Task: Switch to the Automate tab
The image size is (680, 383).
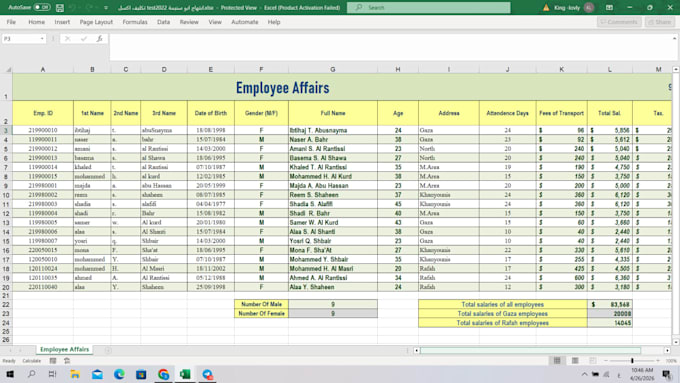Action: (x=245, y=22)
